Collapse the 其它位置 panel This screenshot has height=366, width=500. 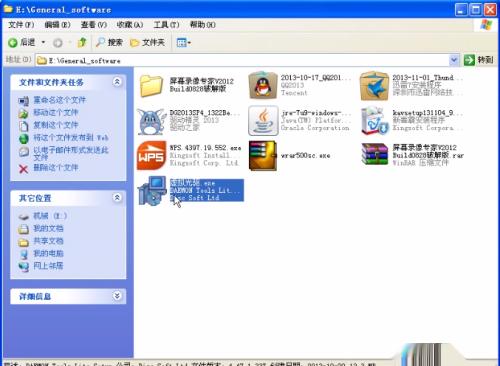tap(117, 198)
